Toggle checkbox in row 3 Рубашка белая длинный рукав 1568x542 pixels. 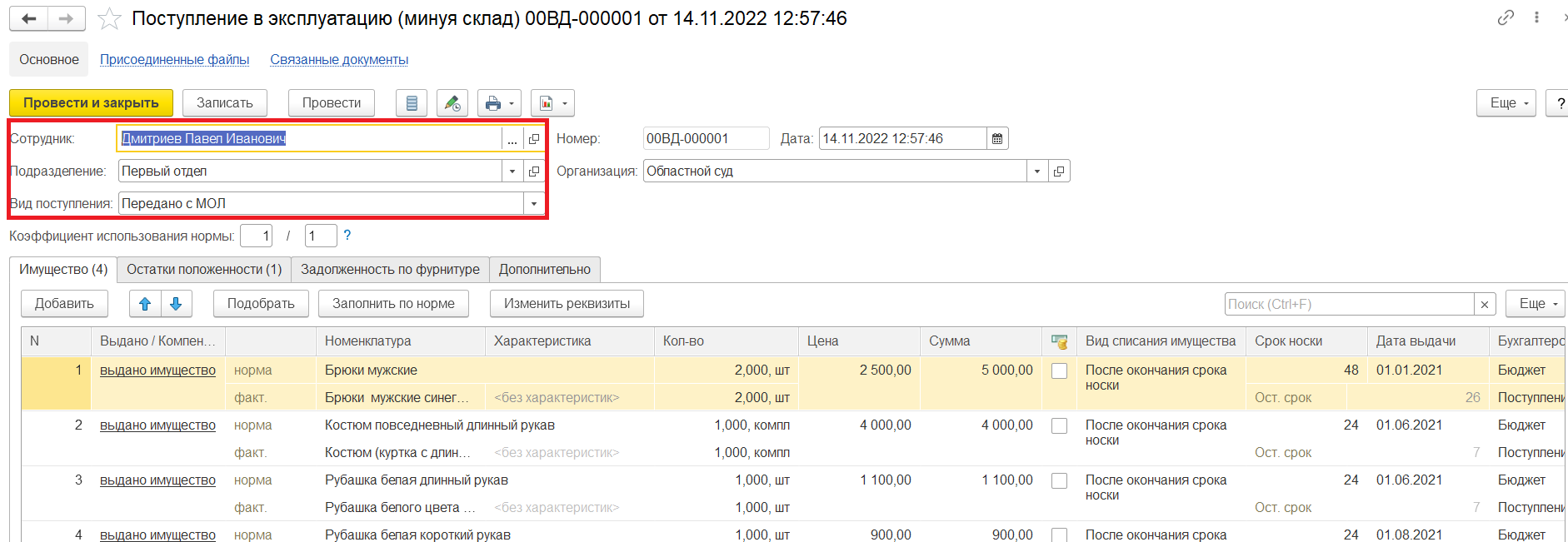pos(1059,481)
